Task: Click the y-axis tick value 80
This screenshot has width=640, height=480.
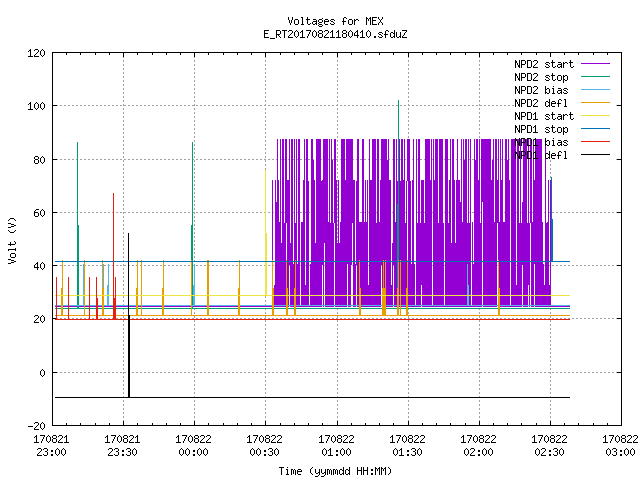Action: 39,160
